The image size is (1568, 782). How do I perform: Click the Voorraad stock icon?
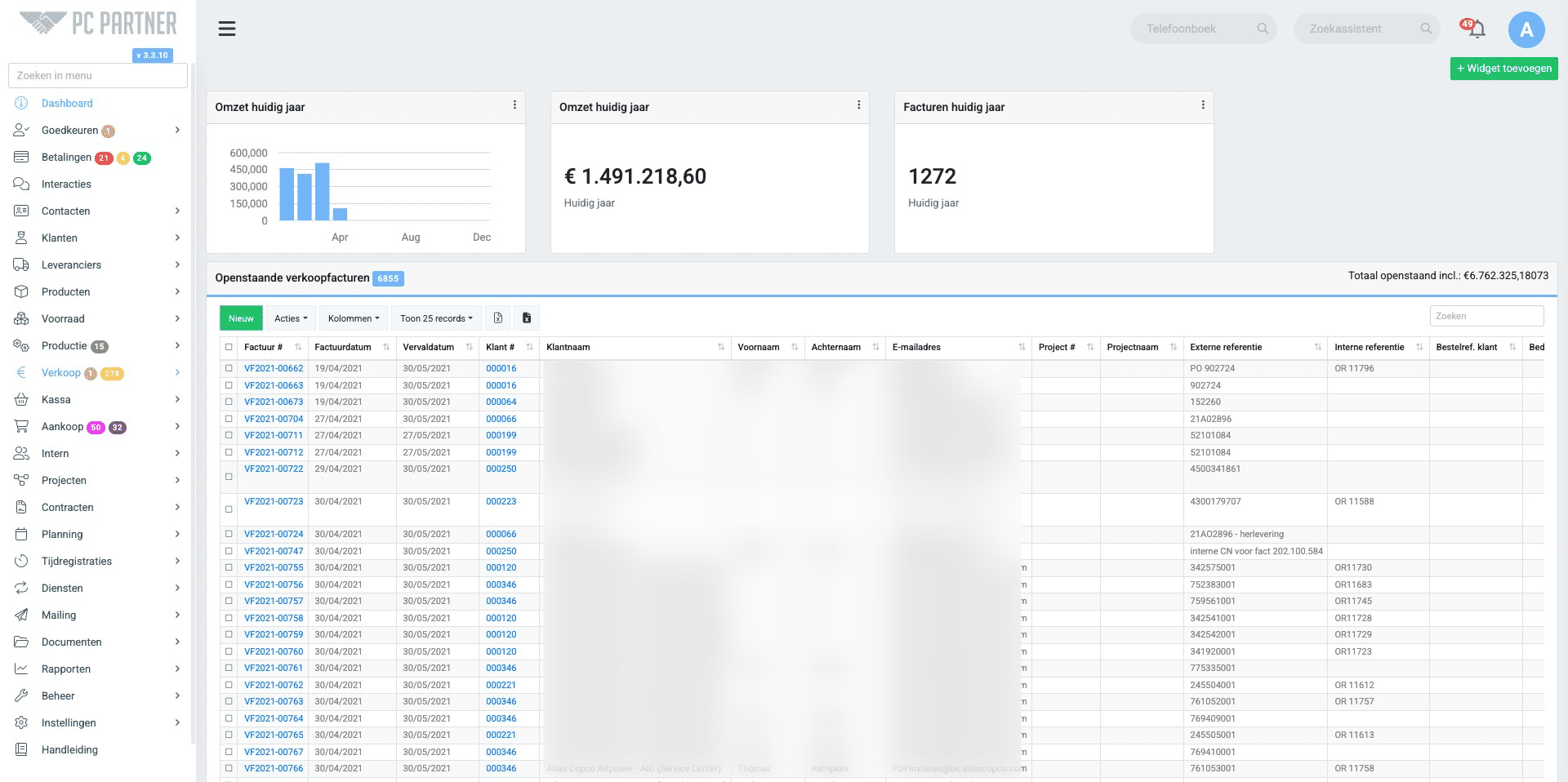[22, 318]
